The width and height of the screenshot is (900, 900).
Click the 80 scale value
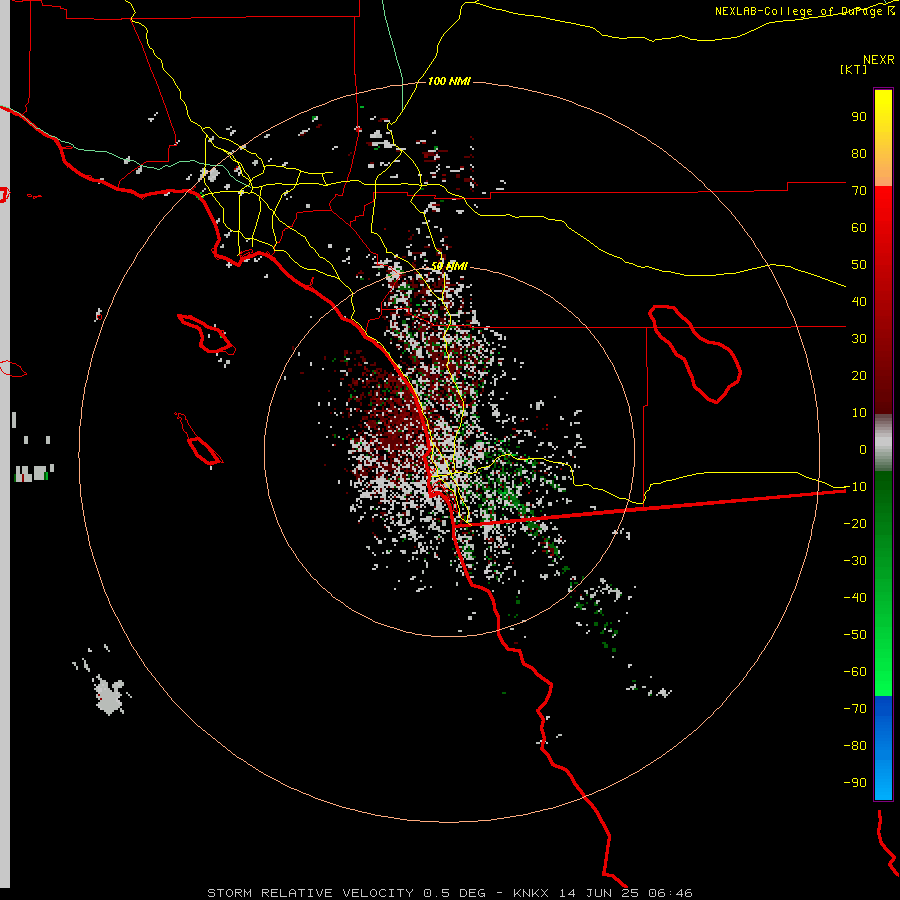(x=859, y=153)
